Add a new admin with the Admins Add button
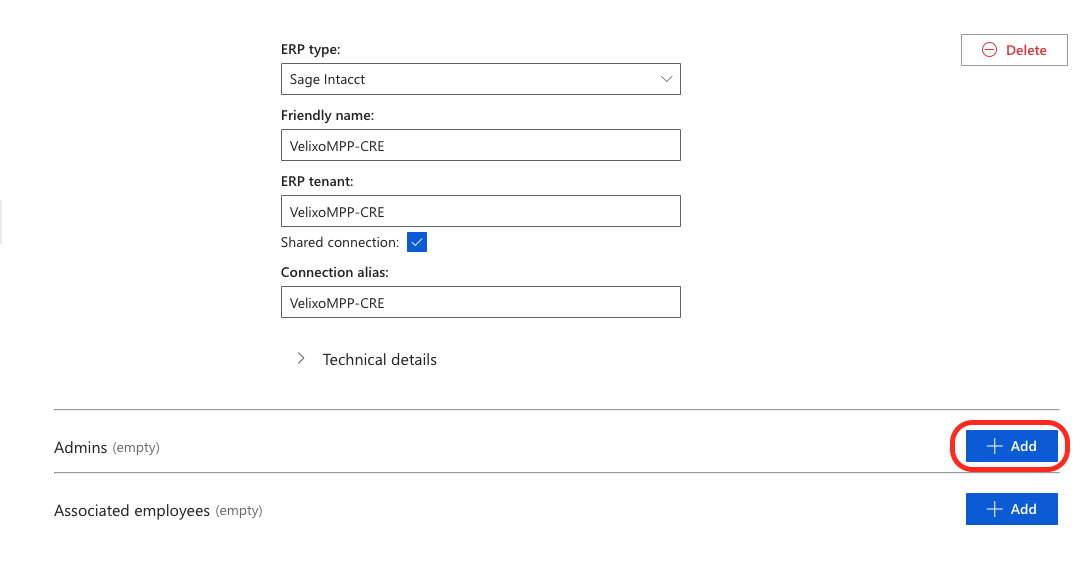Image resolution: width=1089 pixels, height=563 pixels. point(1011,446)
